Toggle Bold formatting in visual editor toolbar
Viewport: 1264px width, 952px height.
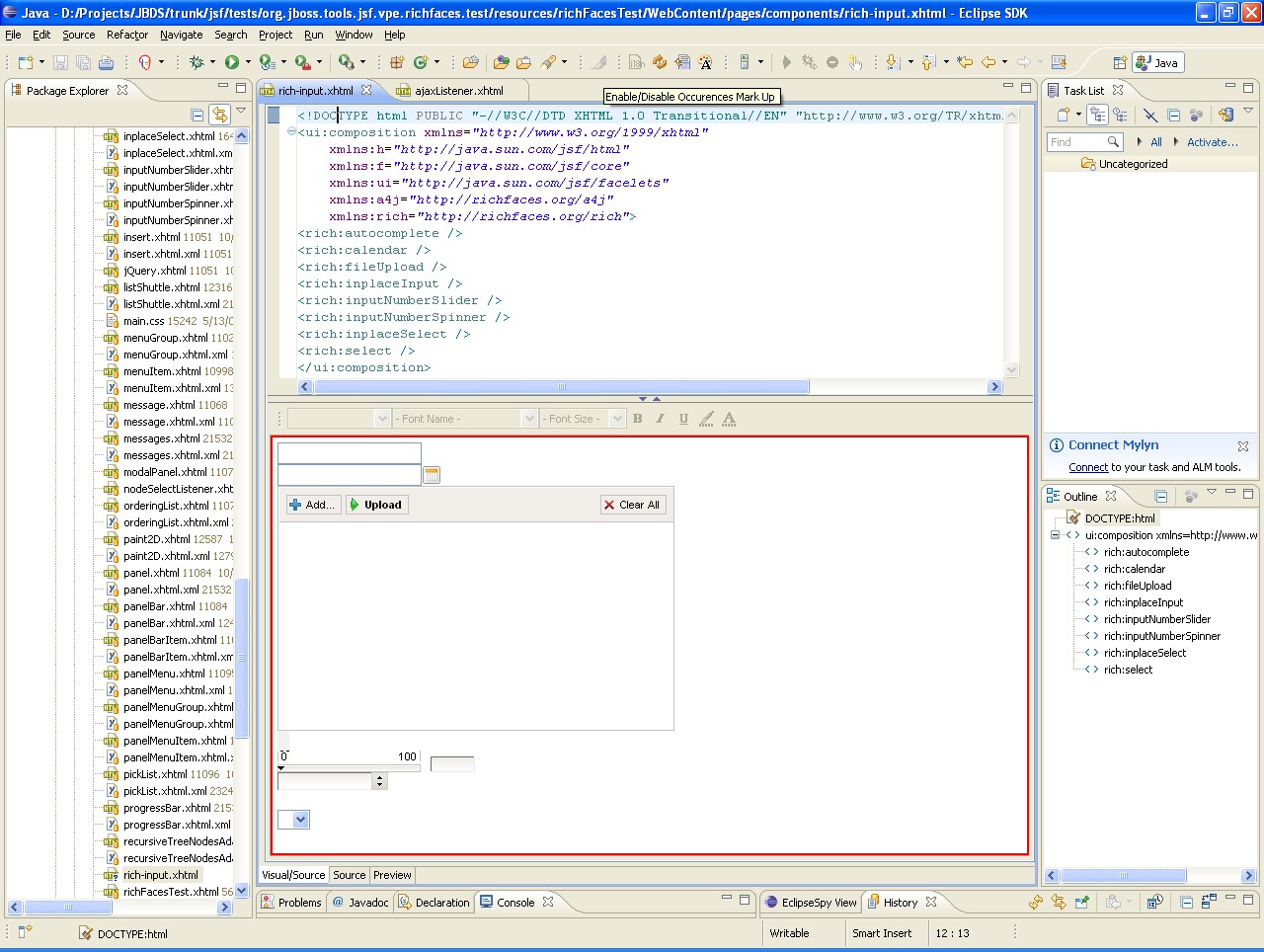pyautogui.click(x=638, y=419)
